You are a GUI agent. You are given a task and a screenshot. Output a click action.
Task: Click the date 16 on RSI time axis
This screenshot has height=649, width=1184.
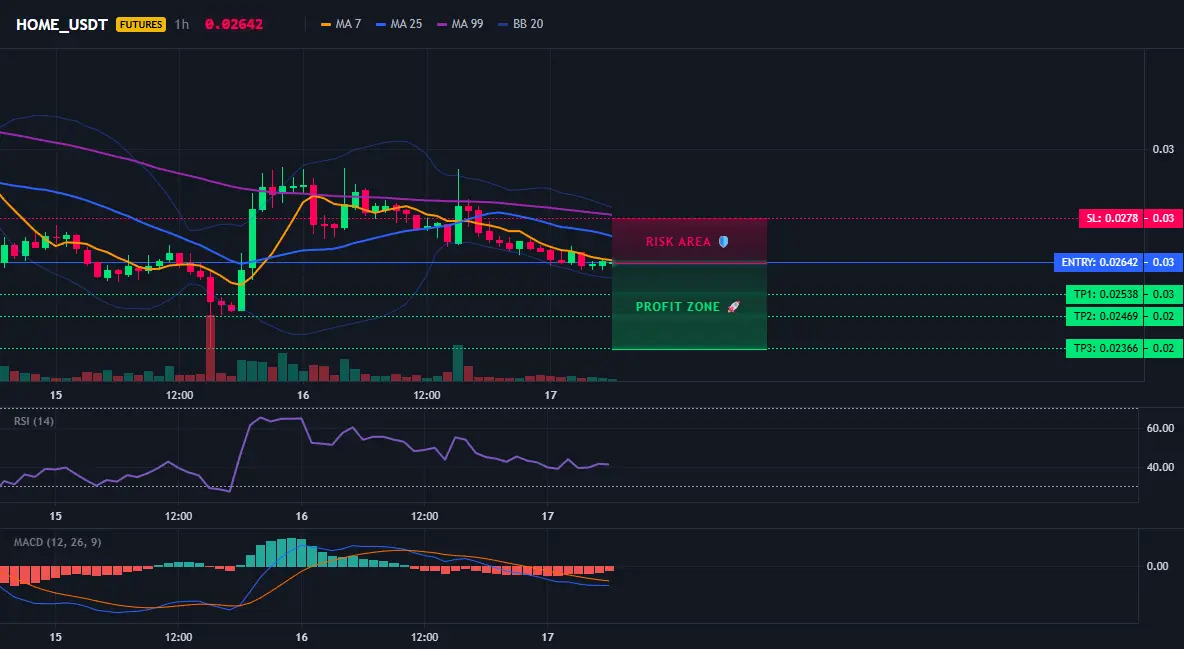tap(301, 516)
